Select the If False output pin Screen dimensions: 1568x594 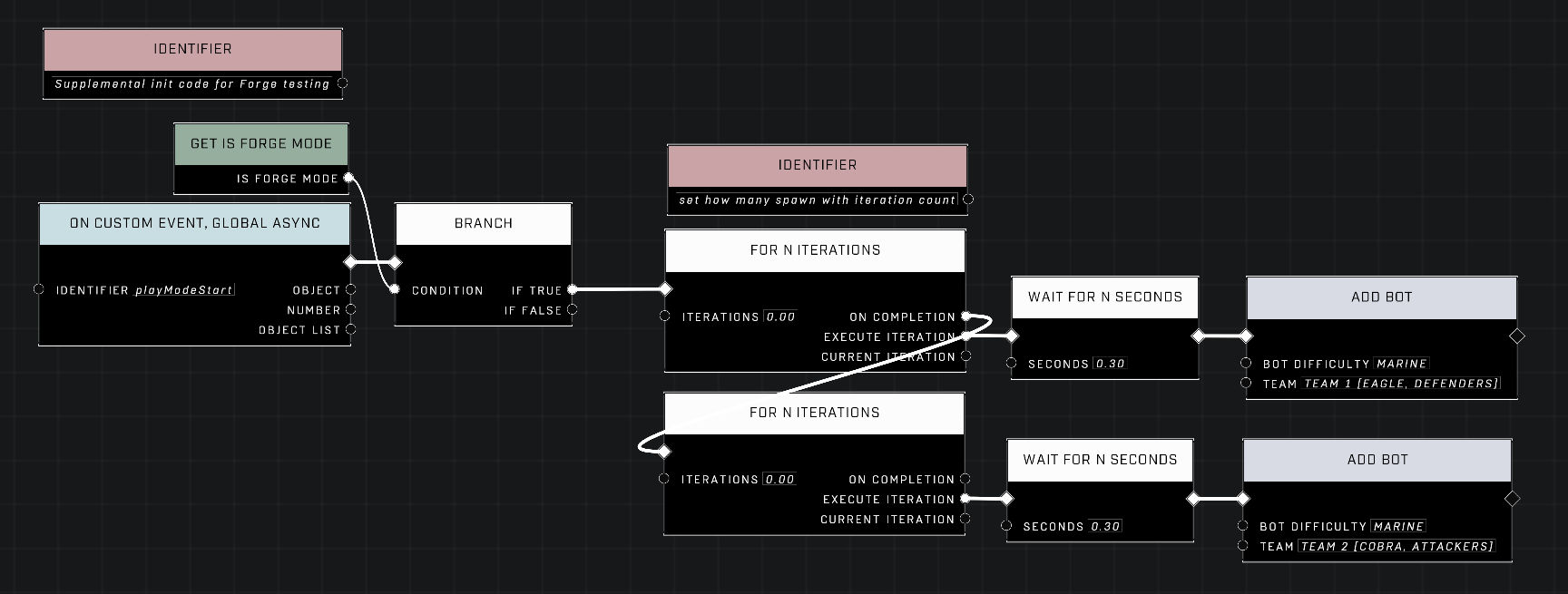(572, 310)
